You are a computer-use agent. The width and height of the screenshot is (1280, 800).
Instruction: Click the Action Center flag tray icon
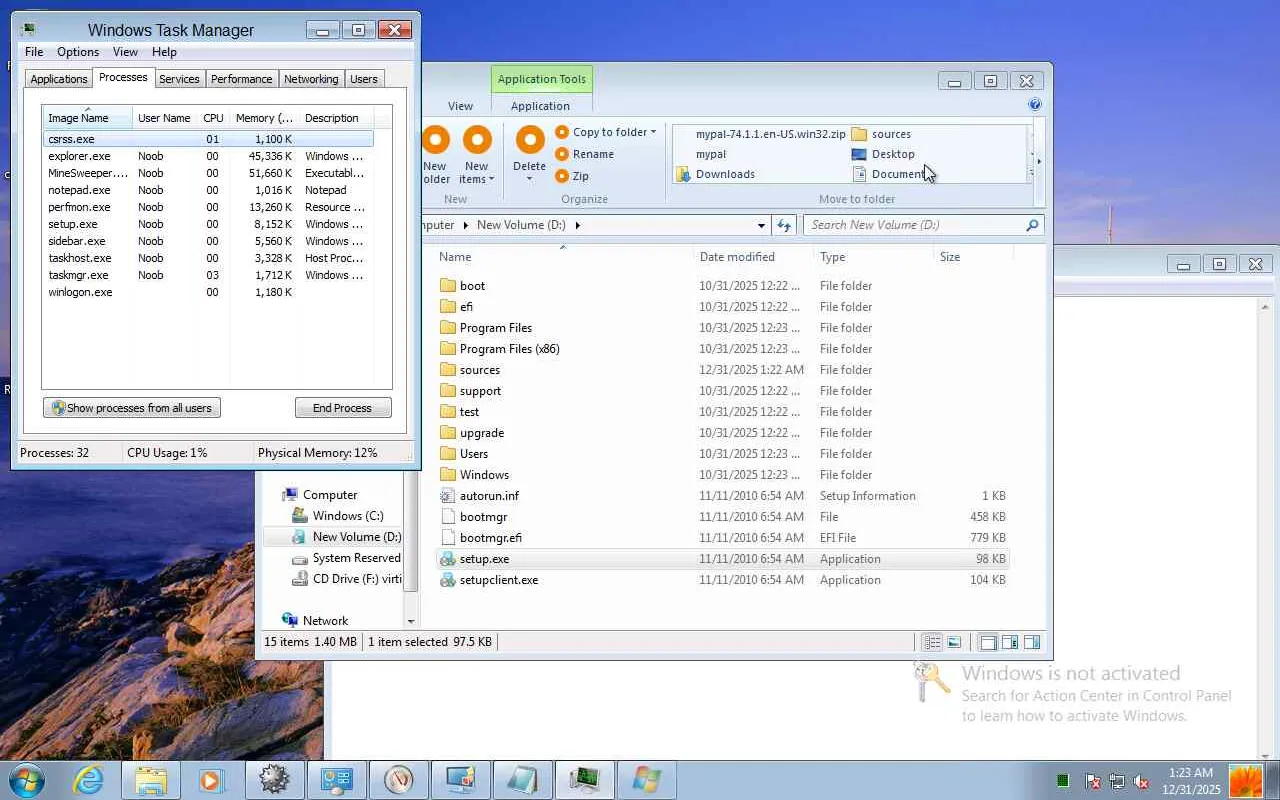(x=1093, y=782)
